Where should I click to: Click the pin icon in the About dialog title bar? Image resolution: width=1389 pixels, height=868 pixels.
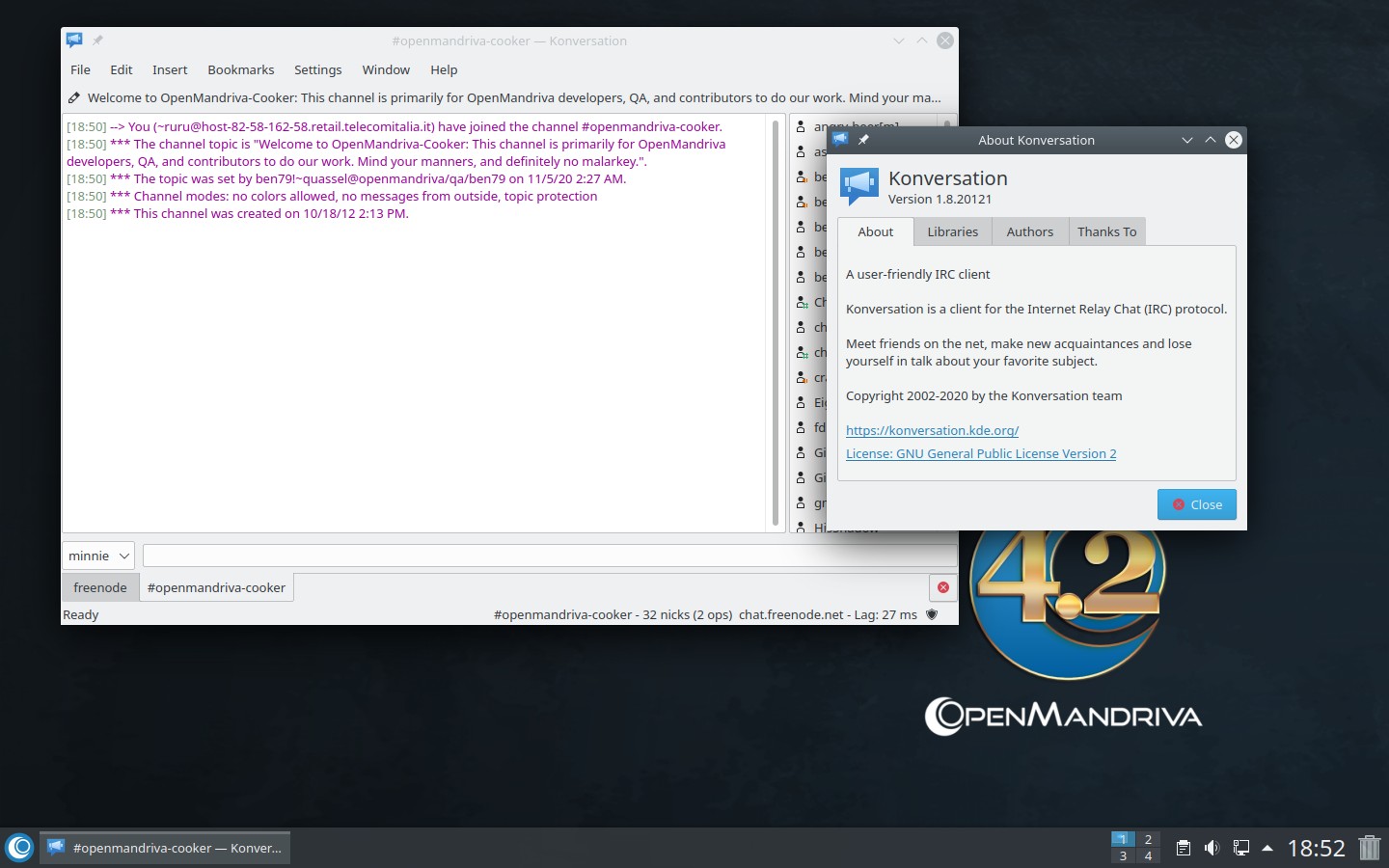click(x=863, y=140)
